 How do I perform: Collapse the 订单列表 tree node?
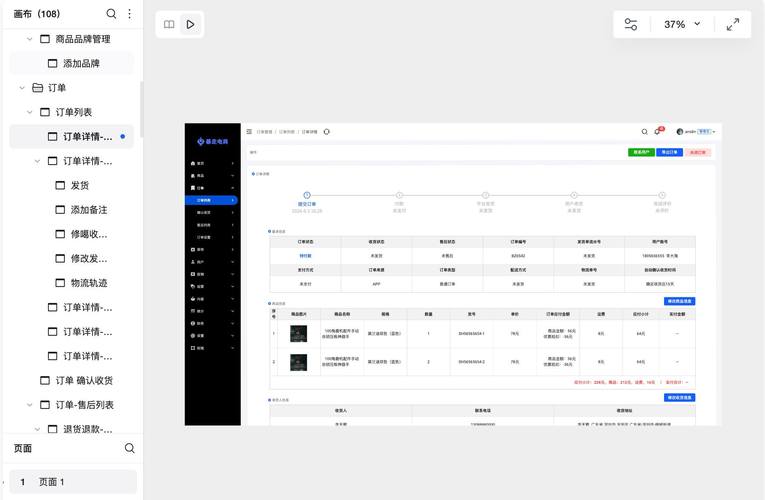coord(30,112)
